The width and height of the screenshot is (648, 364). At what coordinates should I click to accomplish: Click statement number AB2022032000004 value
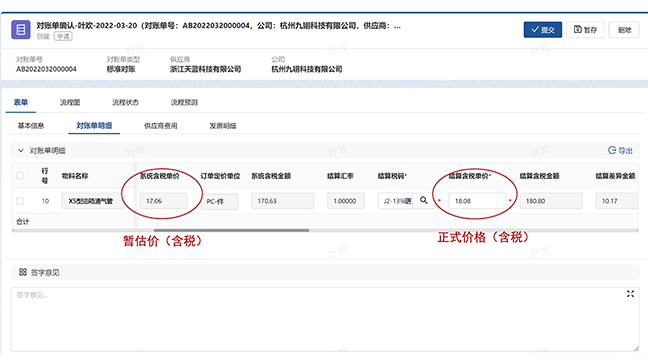46,69
